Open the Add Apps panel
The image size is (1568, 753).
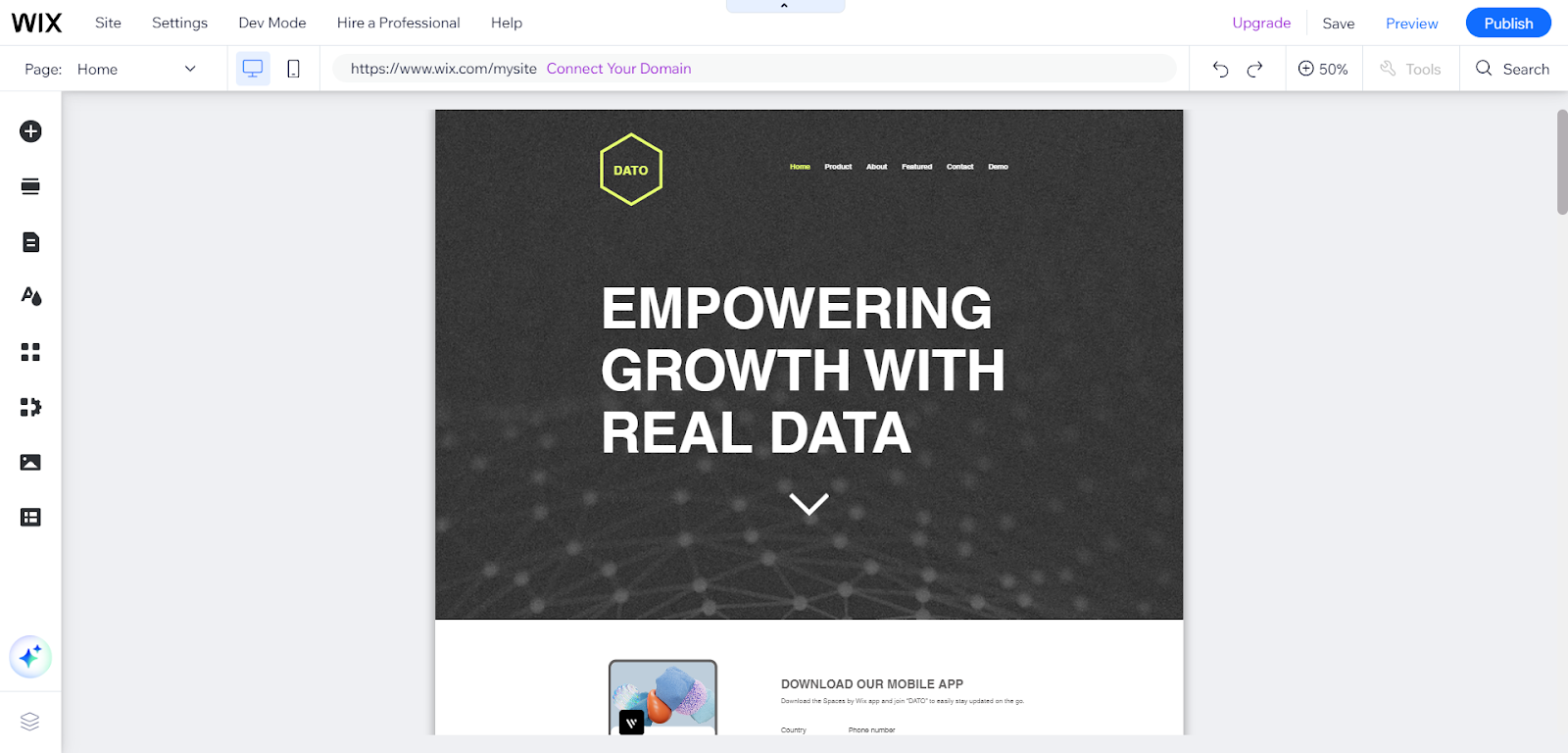click(30, 352)
